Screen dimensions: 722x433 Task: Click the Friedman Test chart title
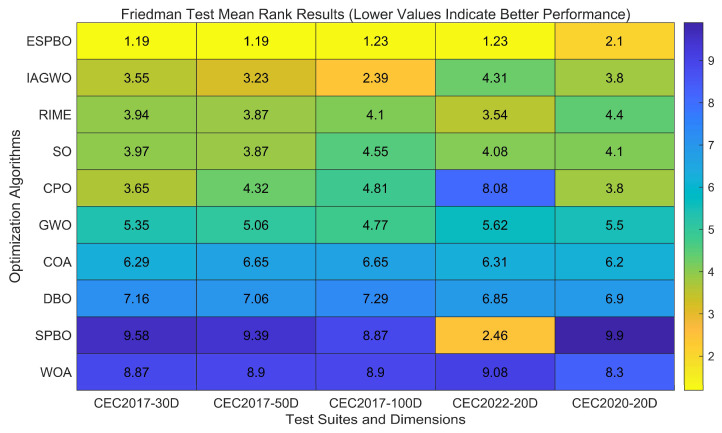(x=375, y=14)
